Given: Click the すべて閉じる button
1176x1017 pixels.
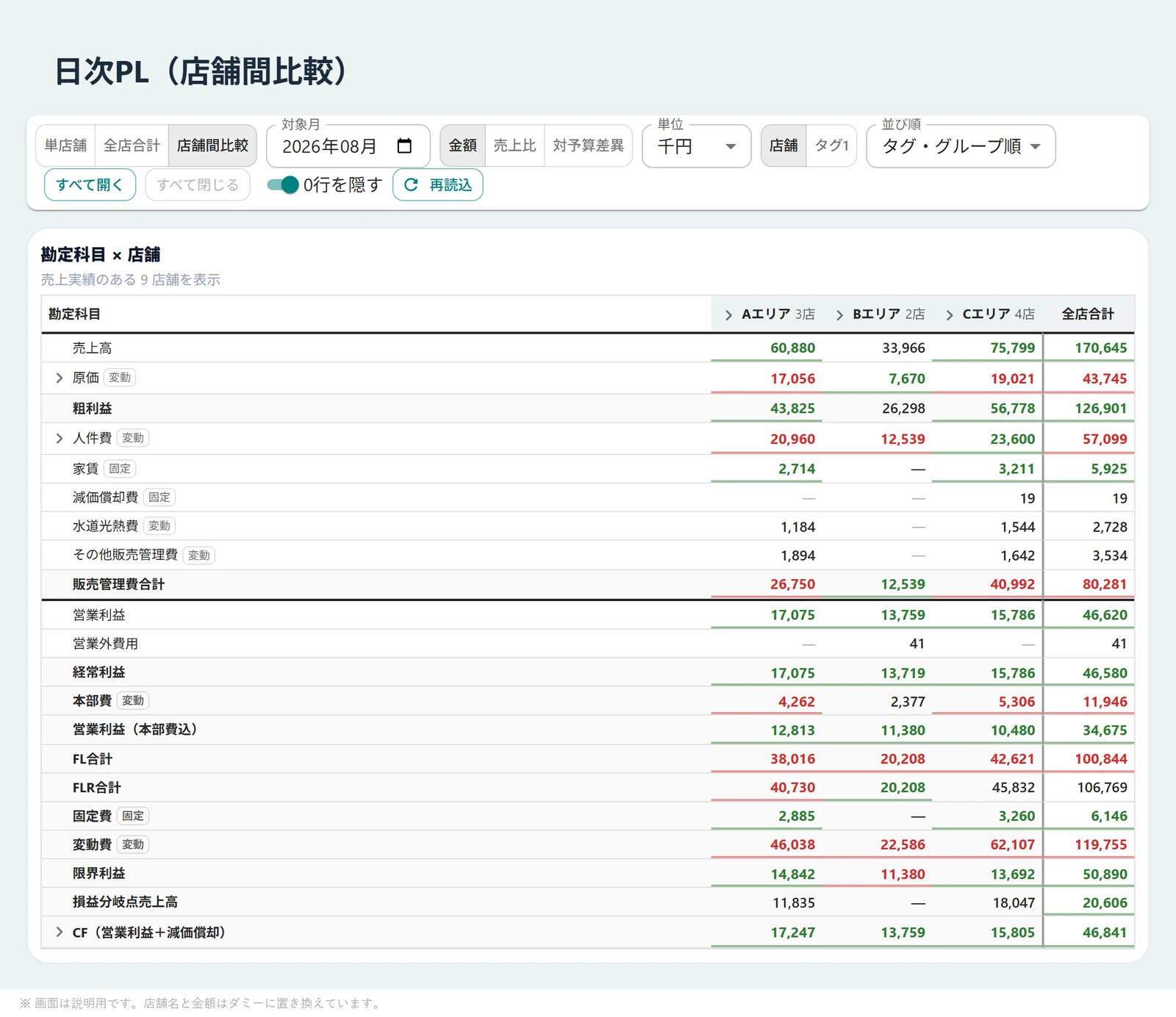Looking at the screenshot, I should click(x=198, y=184).
